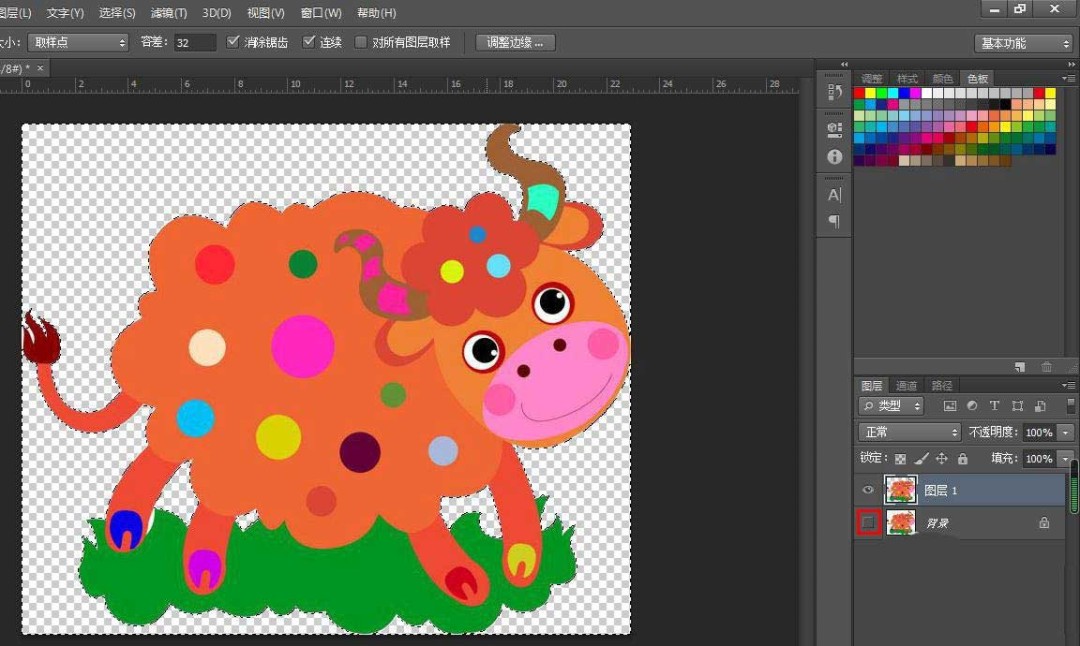
Task: Pick the red swatch in 色板 panel
Action: pos(859,93)
